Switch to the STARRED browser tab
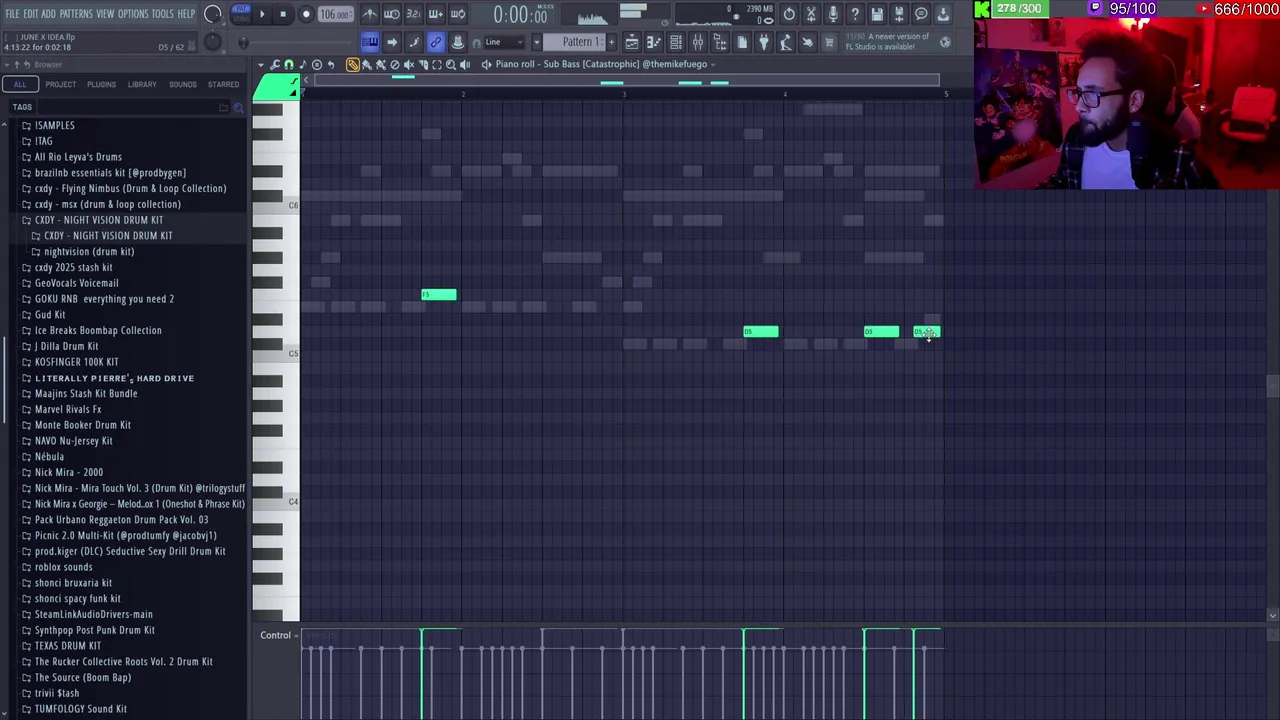The height and width of the screenshot is (720, 1280). [223, 84]
